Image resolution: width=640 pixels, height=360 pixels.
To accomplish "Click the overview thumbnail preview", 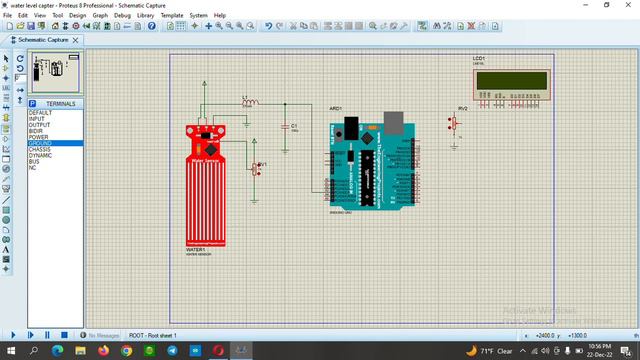I will point(56,72).
